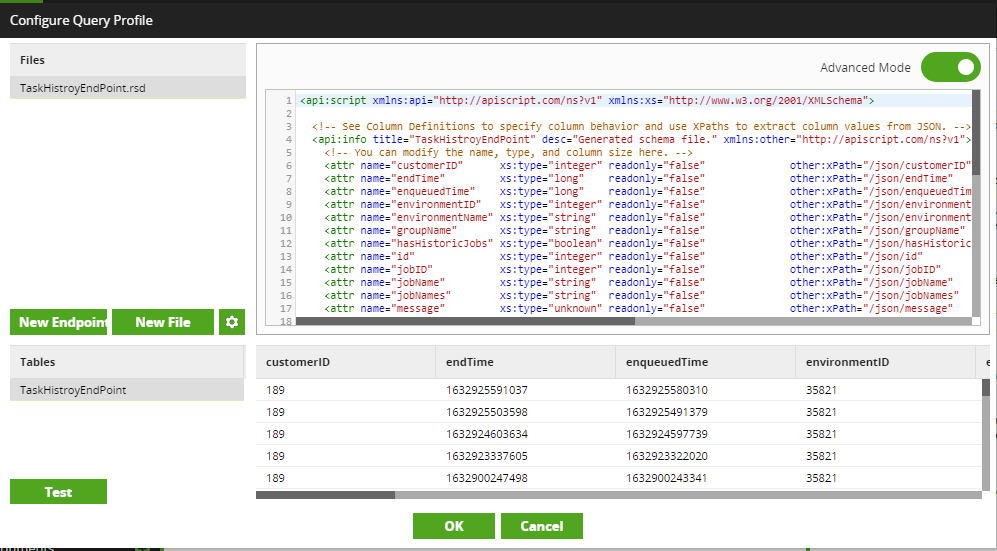Click the api:info title line in editor
This screenshot has width=997, height=551.
point(642,139)
